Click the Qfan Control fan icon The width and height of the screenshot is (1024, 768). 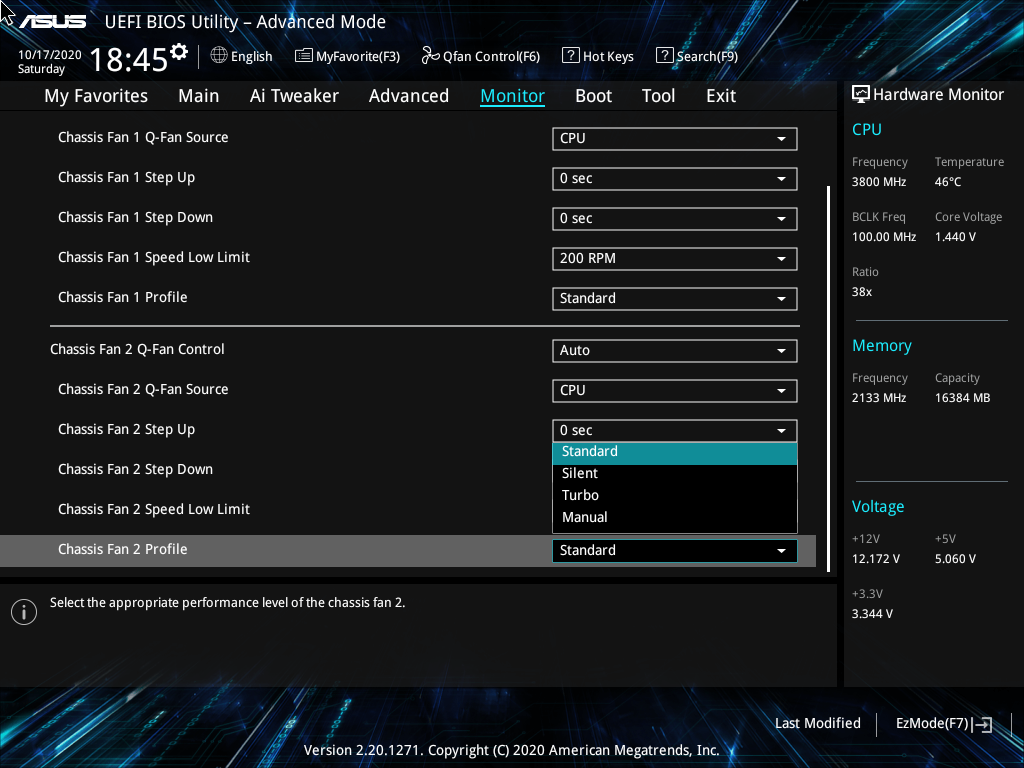click(430, 56)
